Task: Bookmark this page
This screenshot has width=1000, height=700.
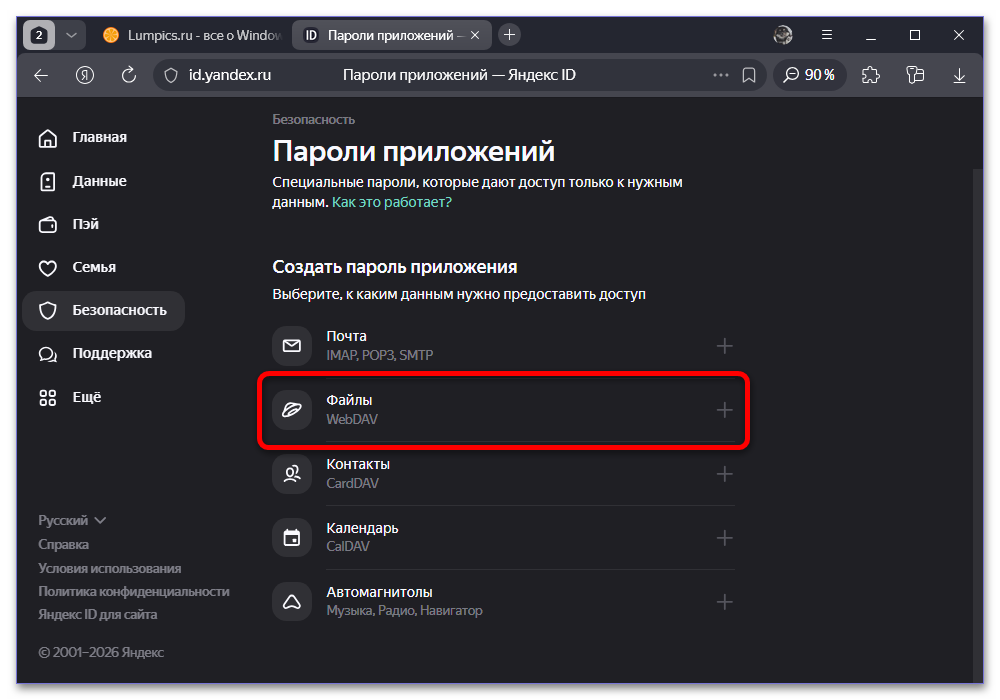Action: (749, 75)
